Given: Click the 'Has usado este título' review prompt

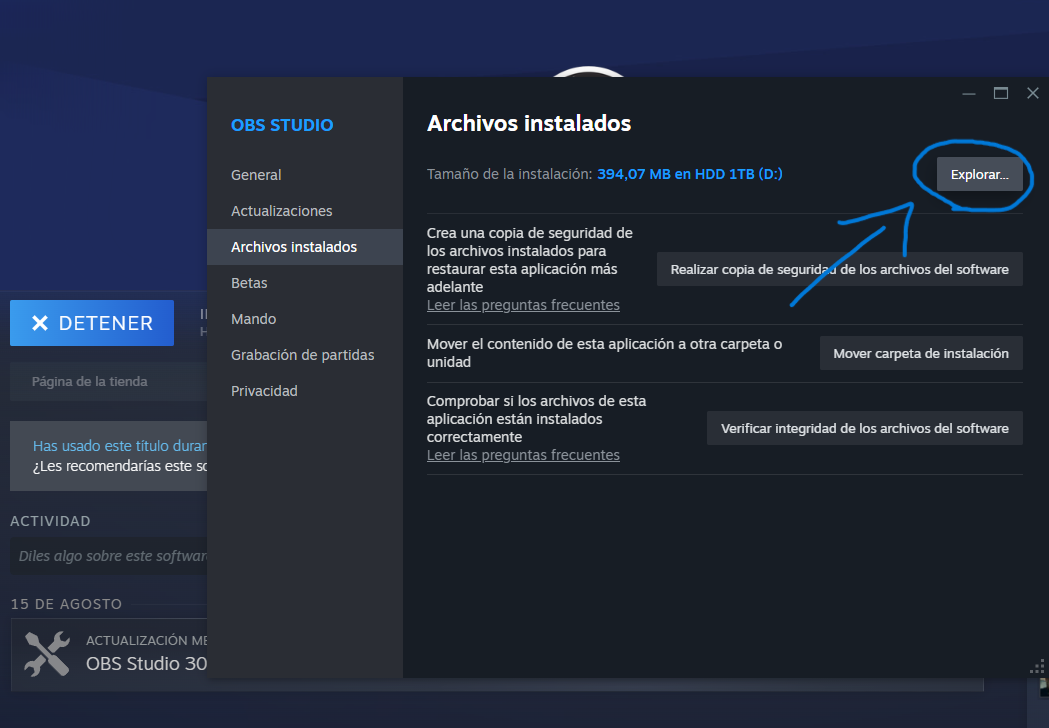Looking at the screenshot, I should 119,446.
